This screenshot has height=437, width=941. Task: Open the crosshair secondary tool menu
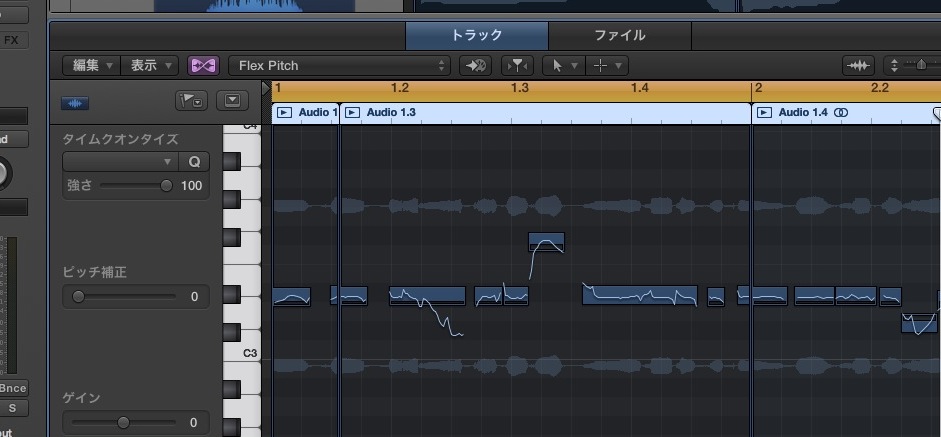tap(607, 65)
